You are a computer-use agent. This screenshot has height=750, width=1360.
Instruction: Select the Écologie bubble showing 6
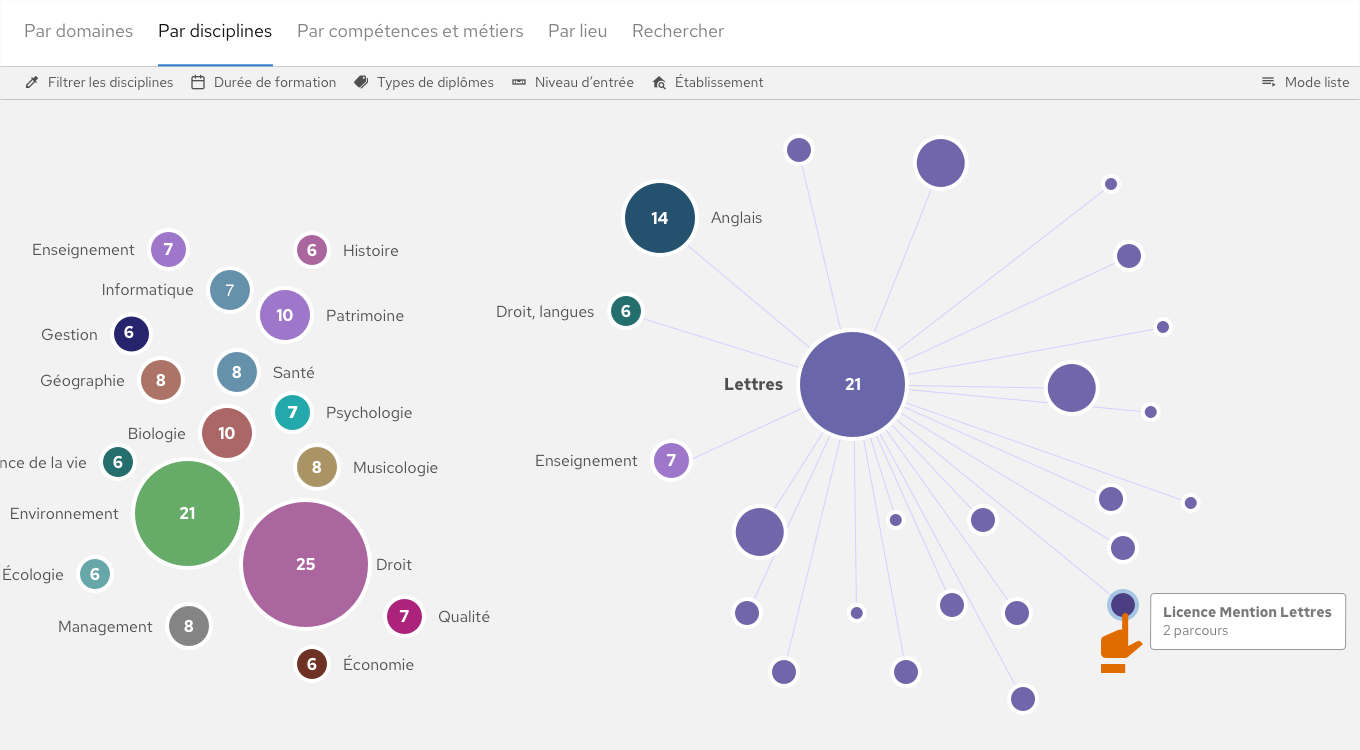coord(95,574)
